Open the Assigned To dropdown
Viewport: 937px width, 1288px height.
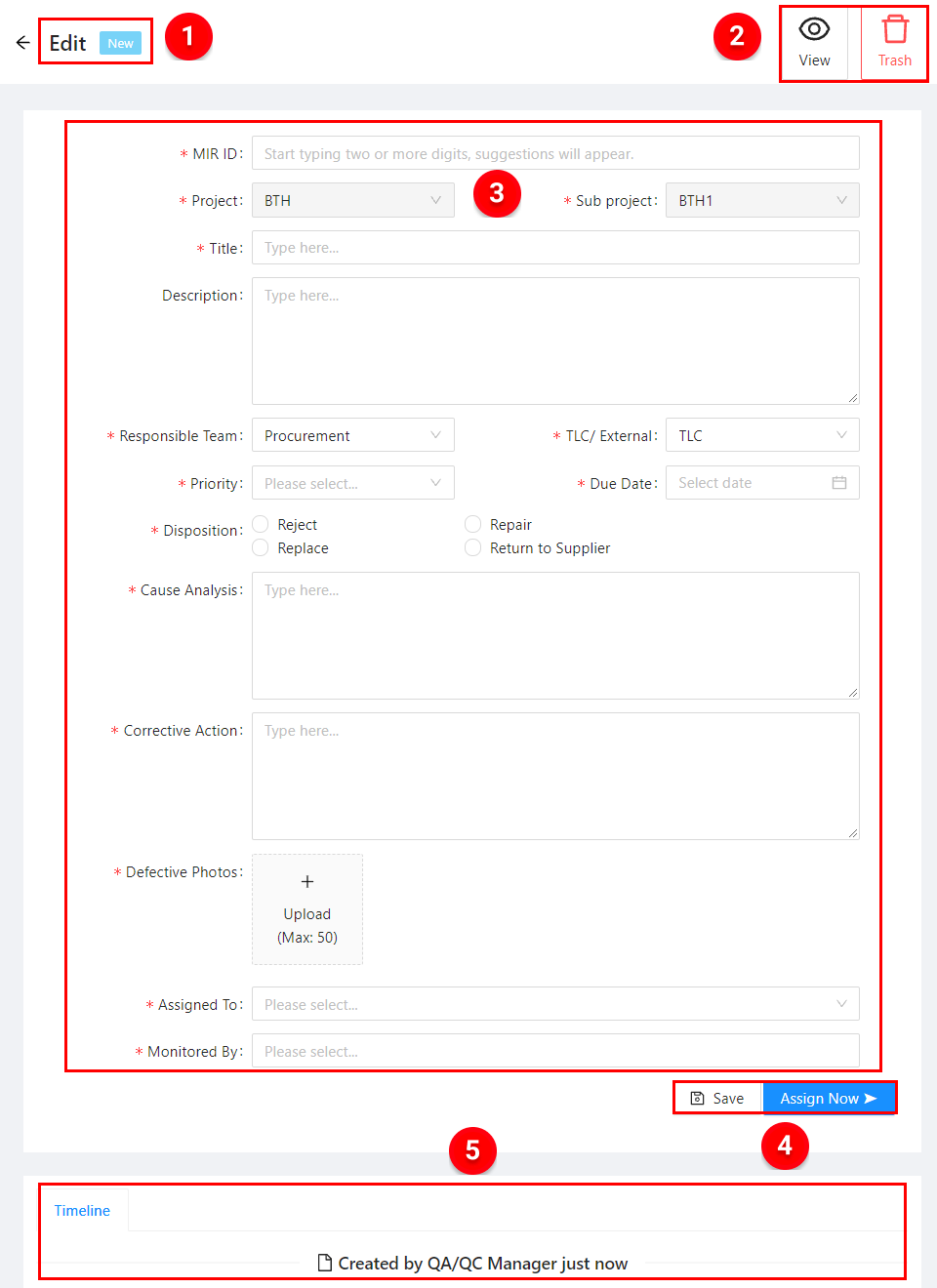pos(554,1004)
